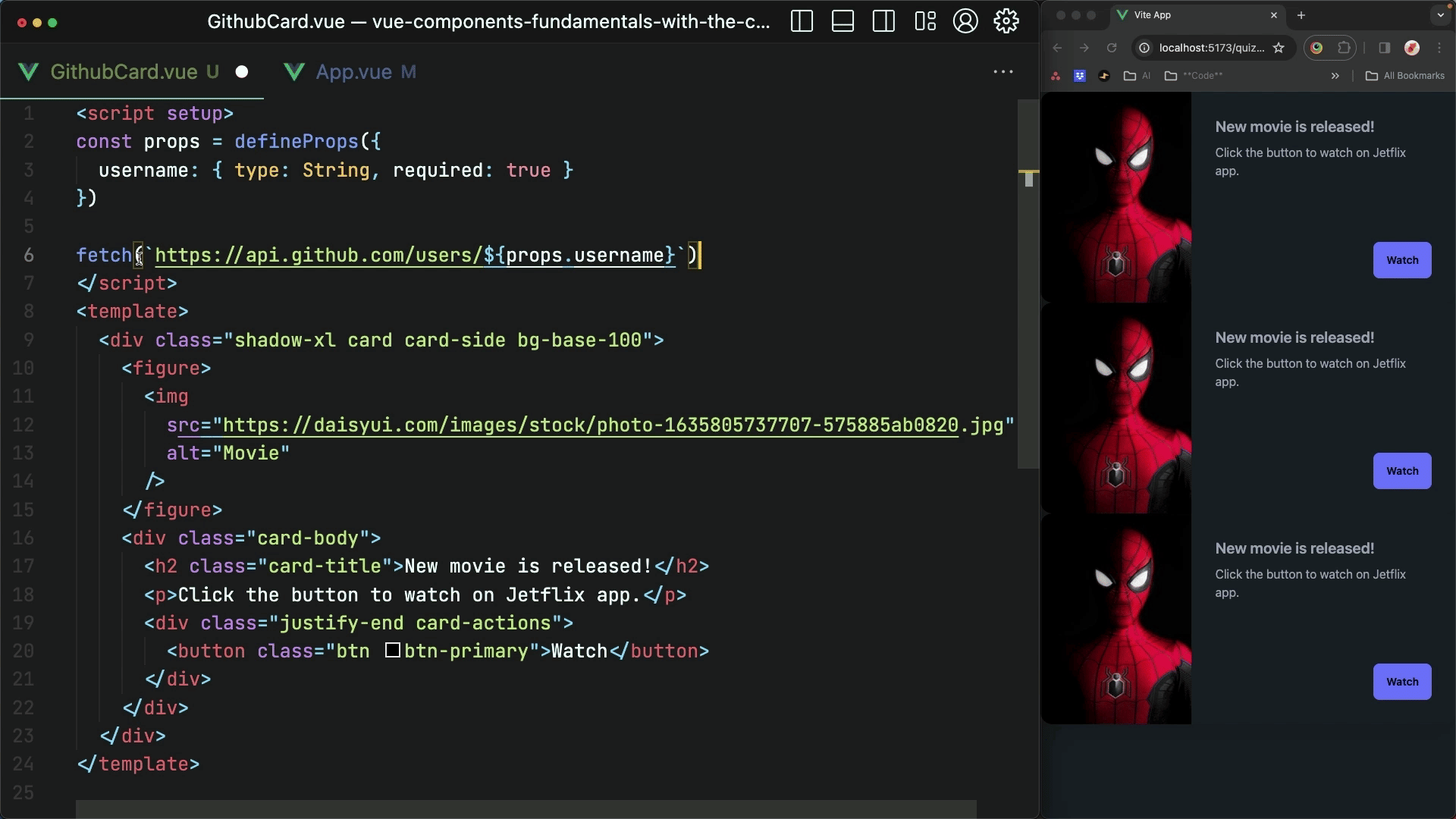The width and height of the screenshot is (1456, 819).
Task: Select the Vite App browser tab
Action: pos(1197,15)
